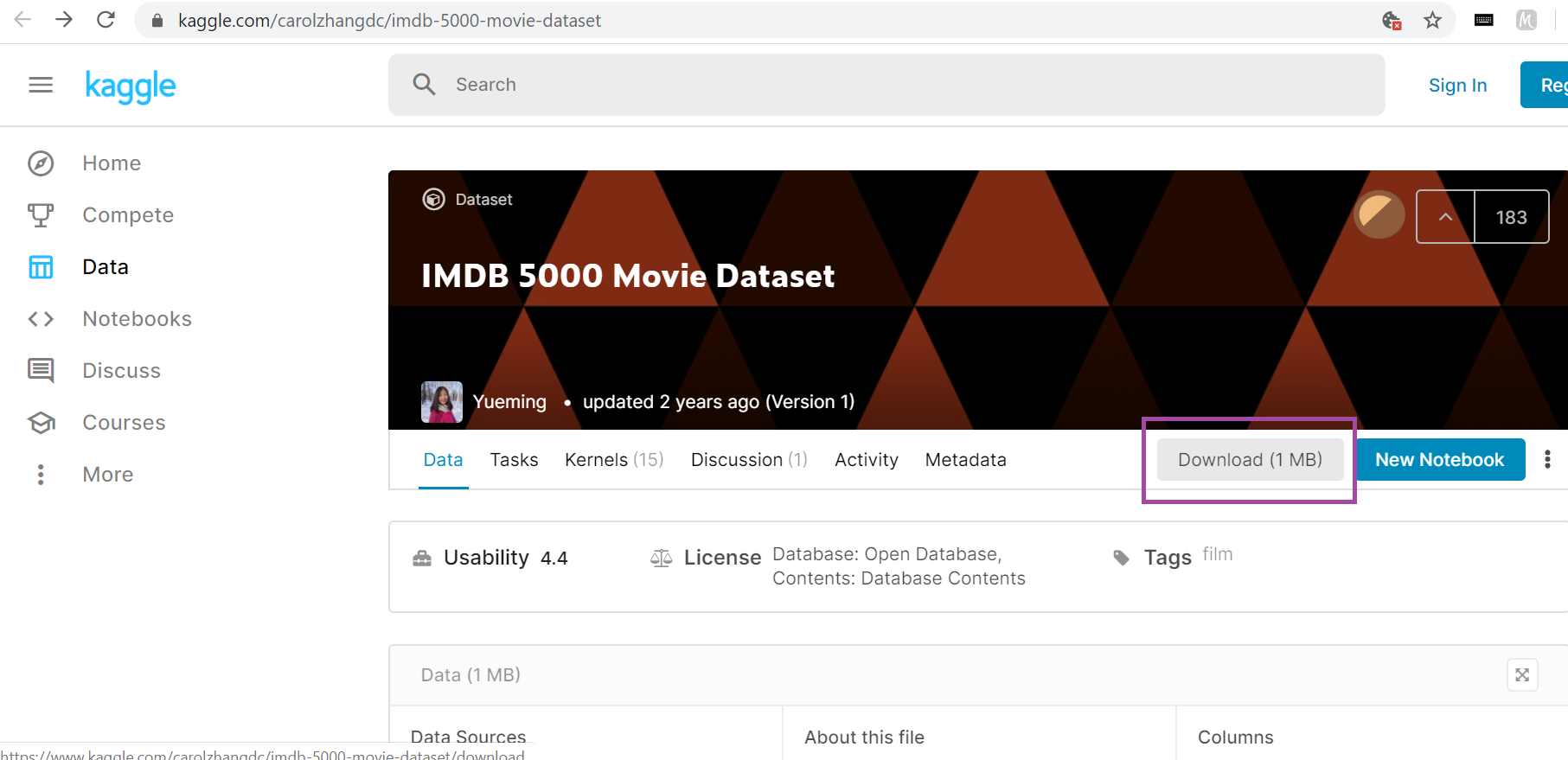Click the Download (1 MB) button
The image size is (1568, 760).
(x=1250, y=459)
